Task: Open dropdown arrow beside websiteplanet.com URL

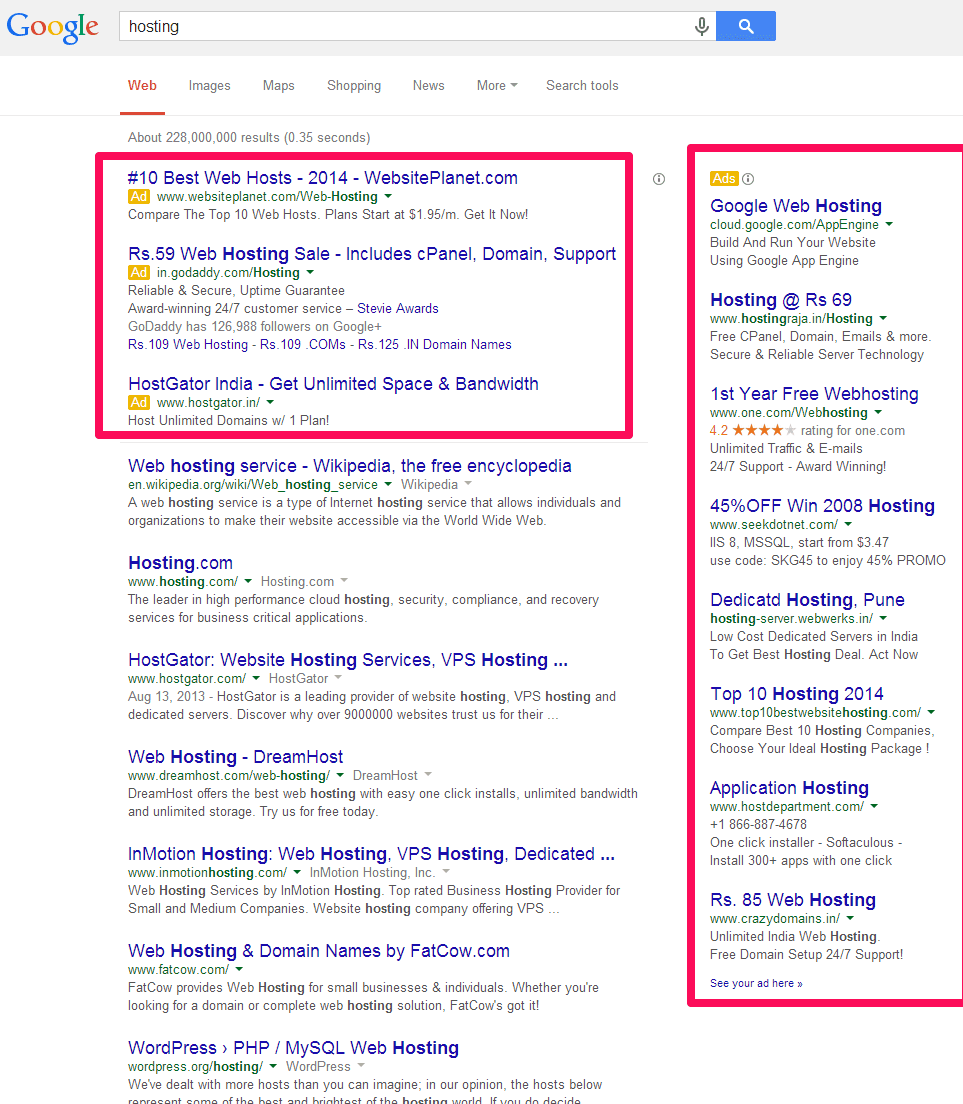Action: coord(388,196)
